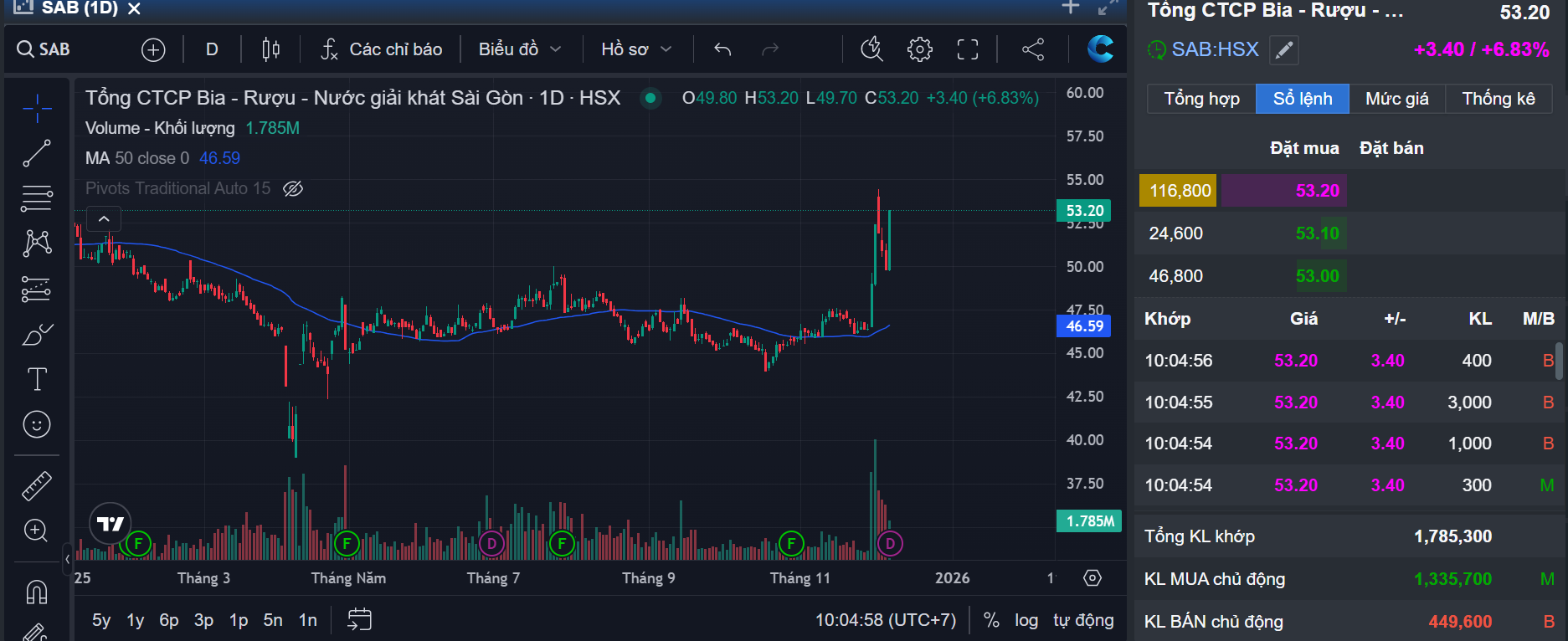Screen dimensions: 1568x641
Task: Open the go-to-date calendar
Action: pos(359,620)
